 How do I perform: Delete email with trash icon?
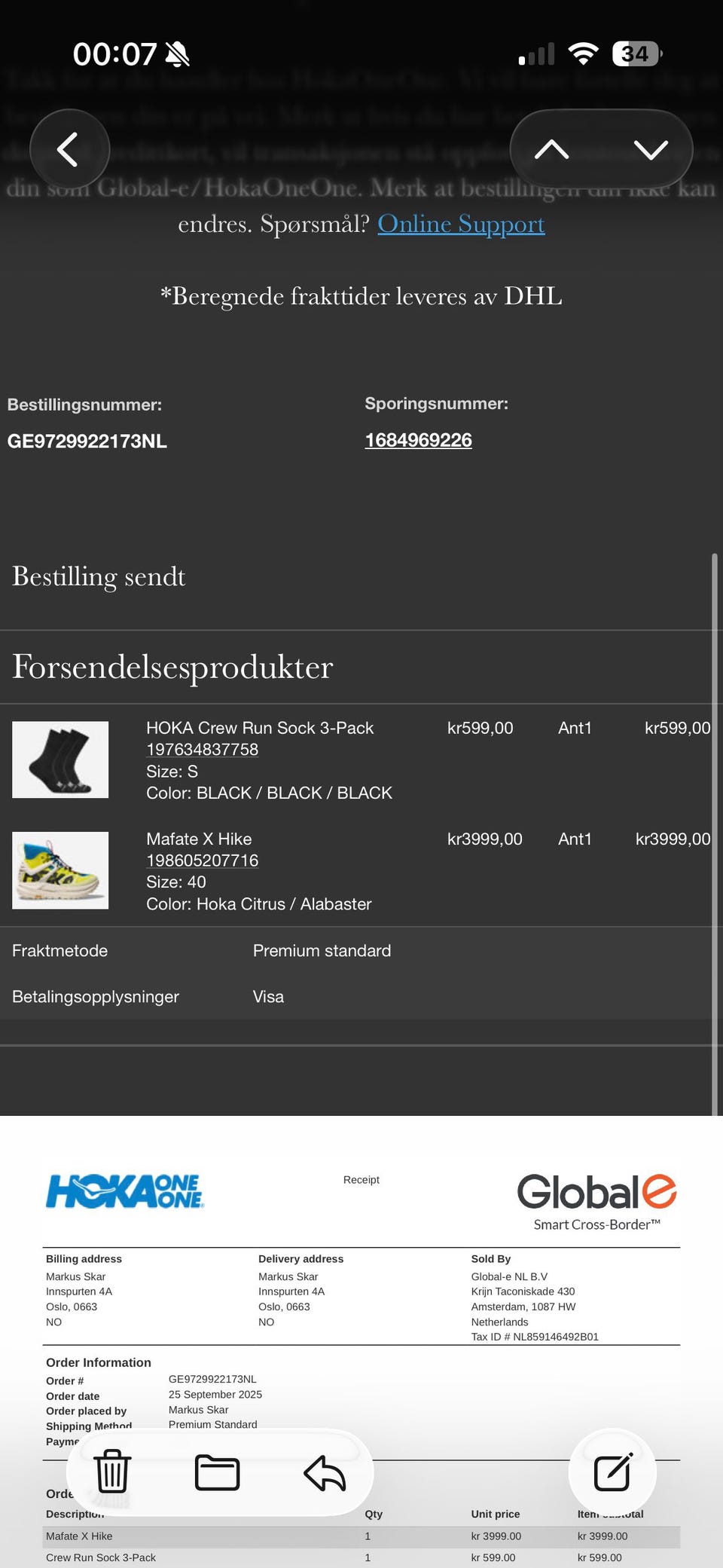(112, 1472)
